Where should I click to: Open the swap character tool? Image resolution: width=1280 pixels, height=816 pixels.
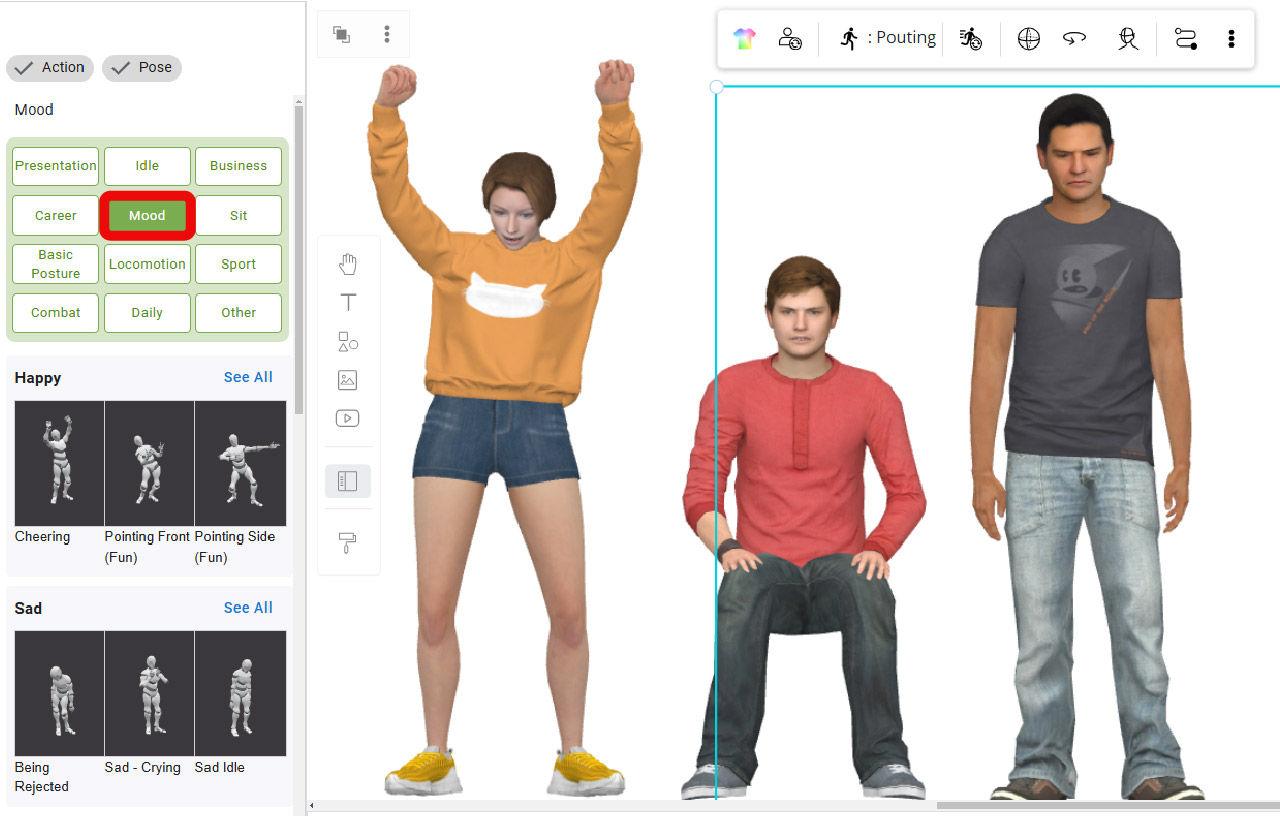coord(790,38)
